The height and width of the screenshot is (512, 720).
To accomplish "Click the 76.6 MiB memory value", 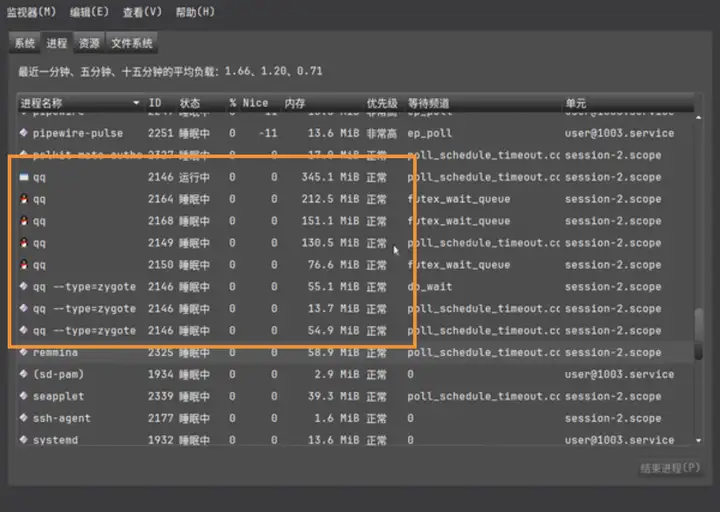I will pos(333,264).
